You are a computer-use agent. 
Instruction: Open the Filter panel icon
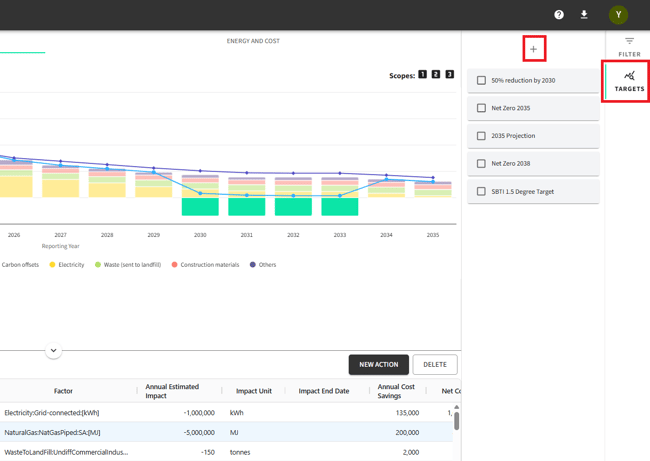(629, 46)
